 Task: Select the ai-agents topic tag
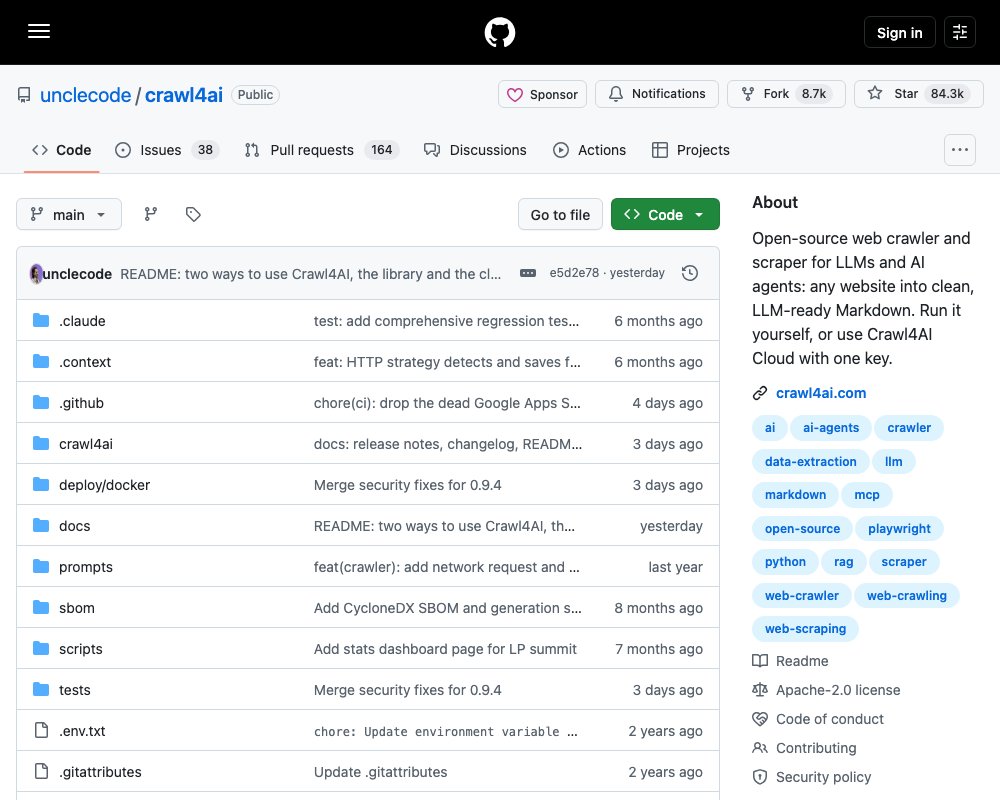(x=831, y=427)
